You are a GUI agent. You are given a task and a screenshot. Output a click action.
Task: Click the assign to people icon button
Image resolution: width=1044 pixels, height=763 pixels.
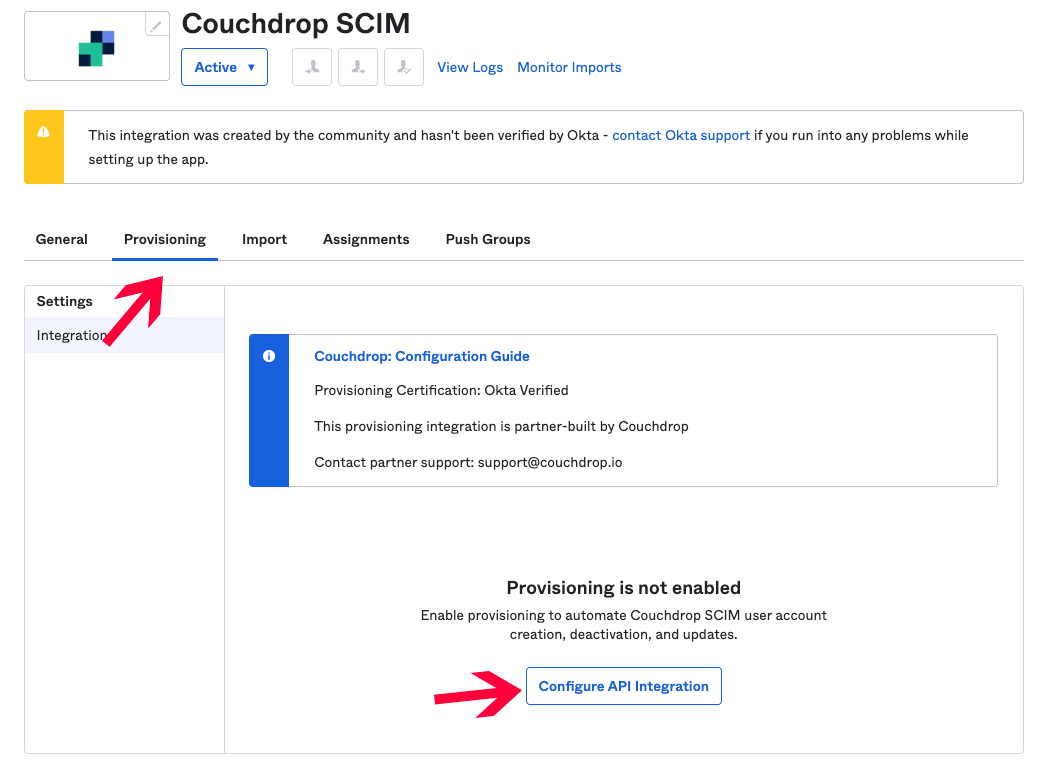click(312, 67)
